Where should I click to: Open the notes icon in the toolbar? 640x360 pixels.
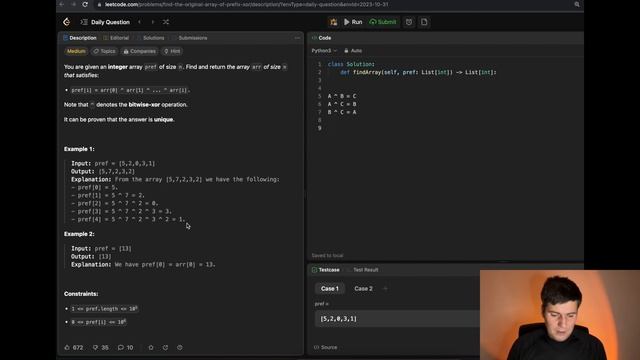point(424,22)
